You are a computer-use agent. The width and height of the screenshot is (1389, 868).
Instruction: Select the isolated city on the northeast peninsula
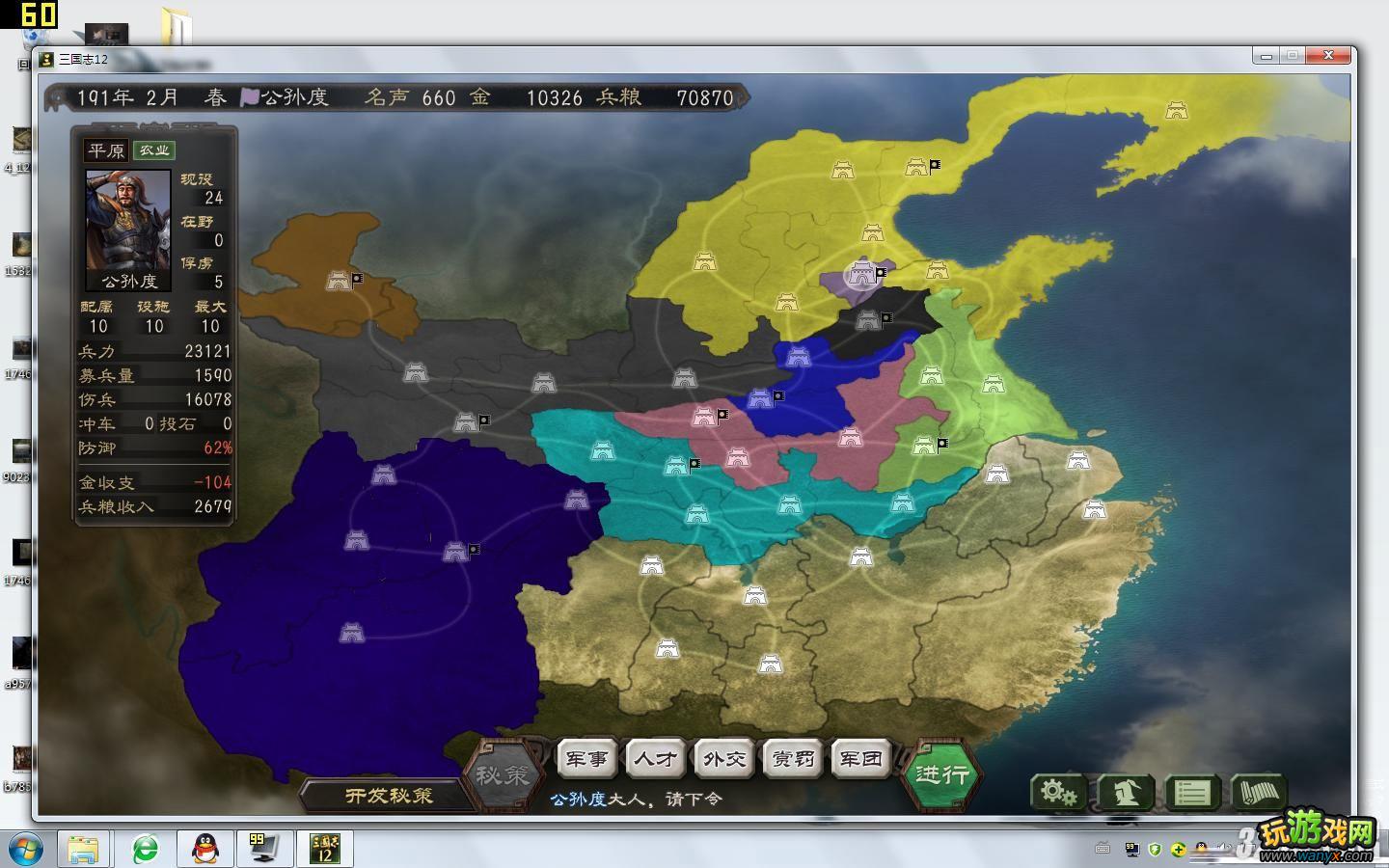[1176, 110]
